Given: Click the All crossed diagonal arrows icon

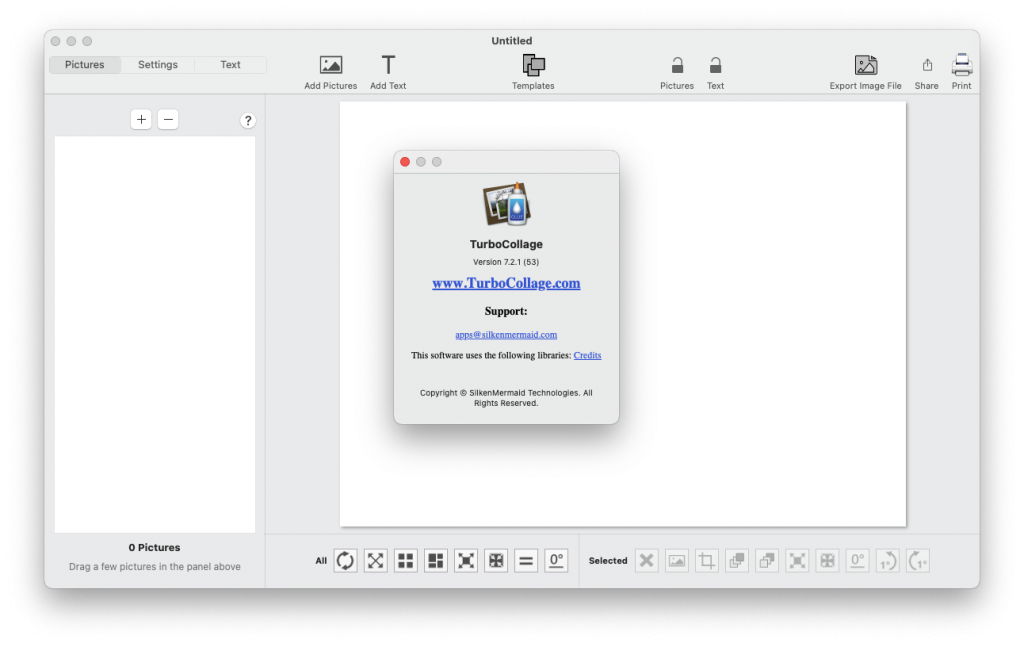Looking at the screenshot, I should pos(376,560).
